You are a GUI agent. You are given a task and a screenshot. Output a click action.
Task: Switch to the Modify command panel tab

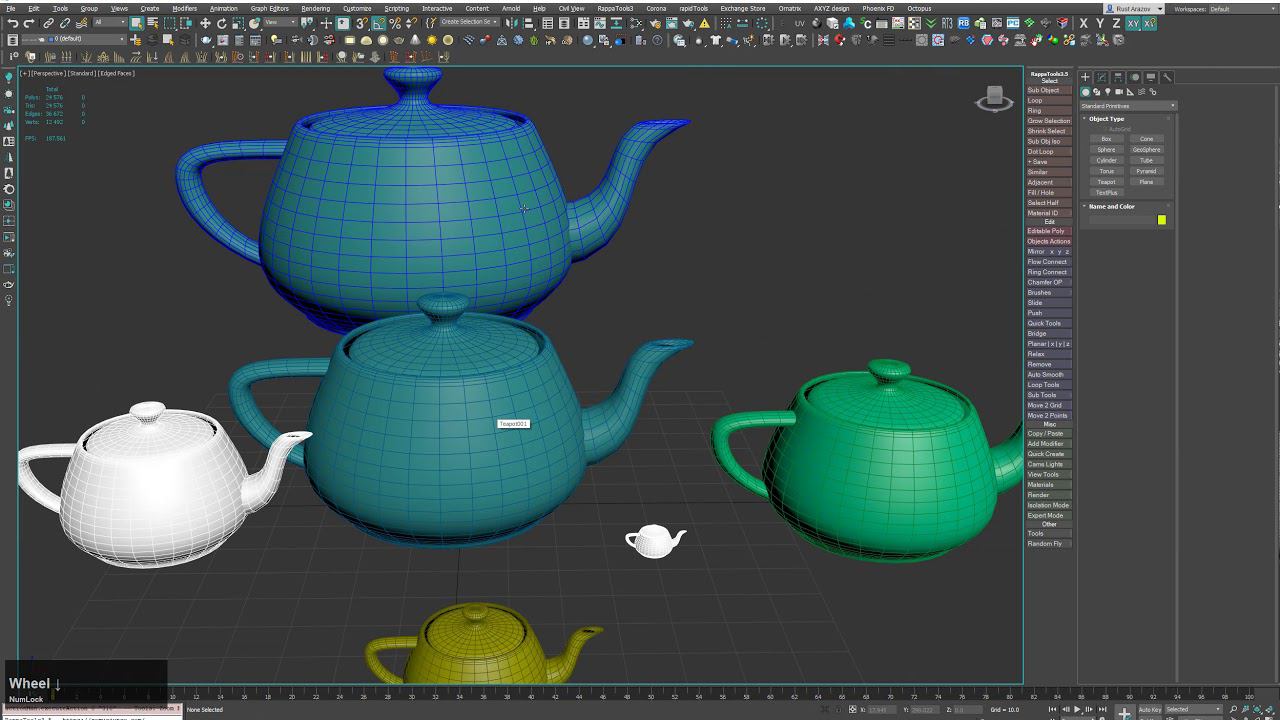click(1101, 77)
